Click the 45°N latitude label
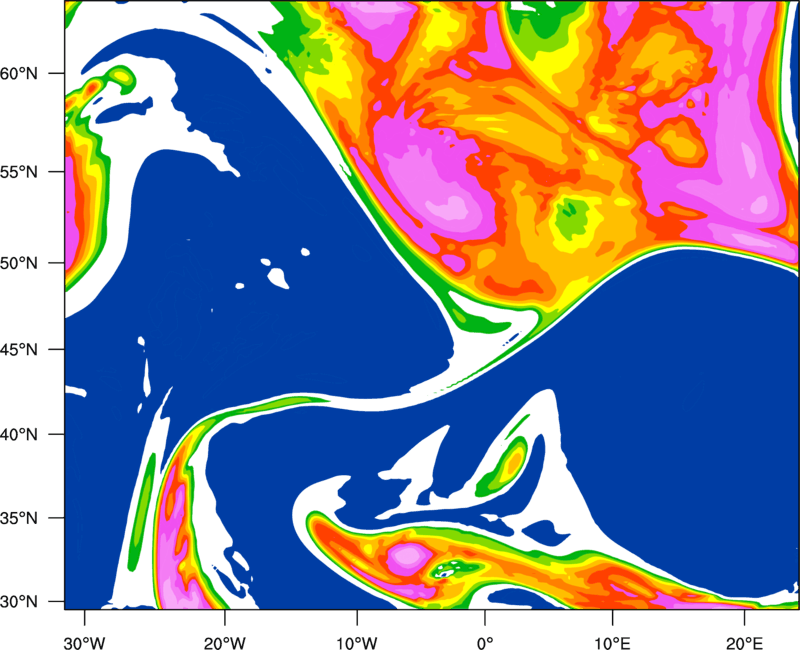Screen dimensions: 800x650 (x=20, y=349)
